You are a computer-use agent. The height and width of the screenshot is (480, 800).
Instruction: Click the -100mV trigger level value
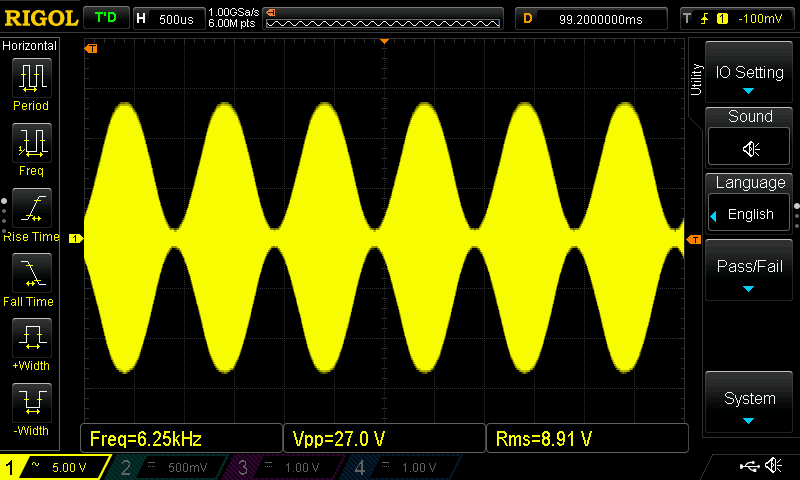(760, 19)
